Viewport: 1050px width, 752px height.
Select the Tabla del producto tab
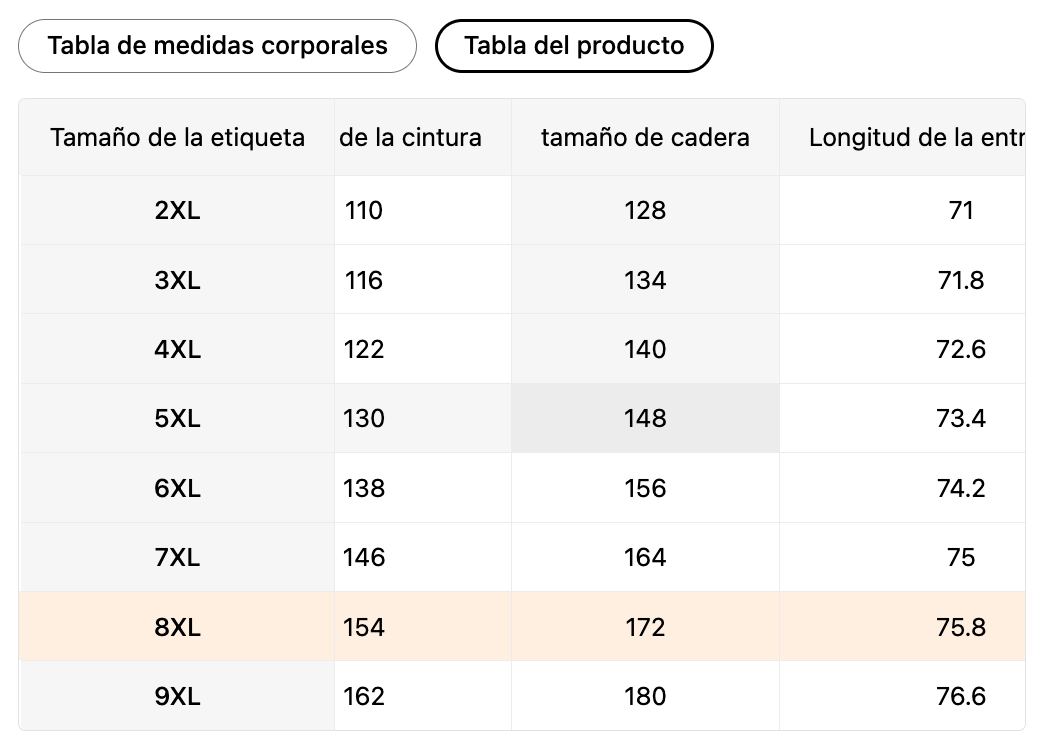(x=574, y=46)
